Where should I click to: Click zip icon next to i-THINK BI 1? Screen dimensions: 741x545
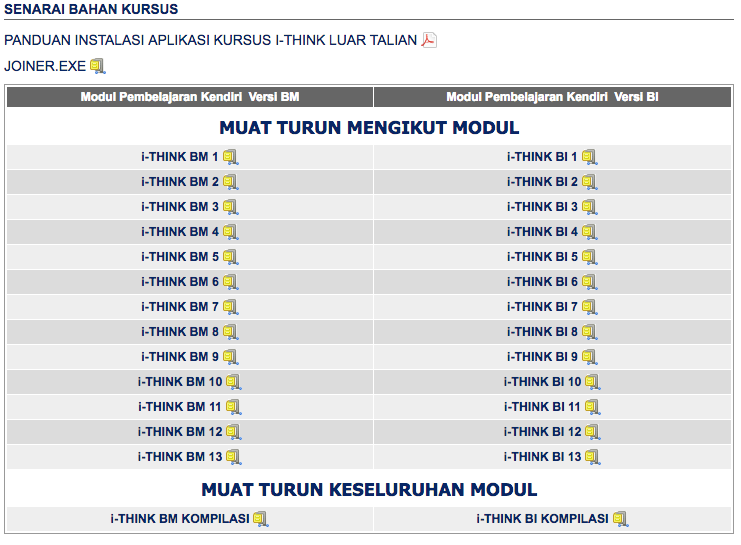pyautogui.click(x=590, y=157)
